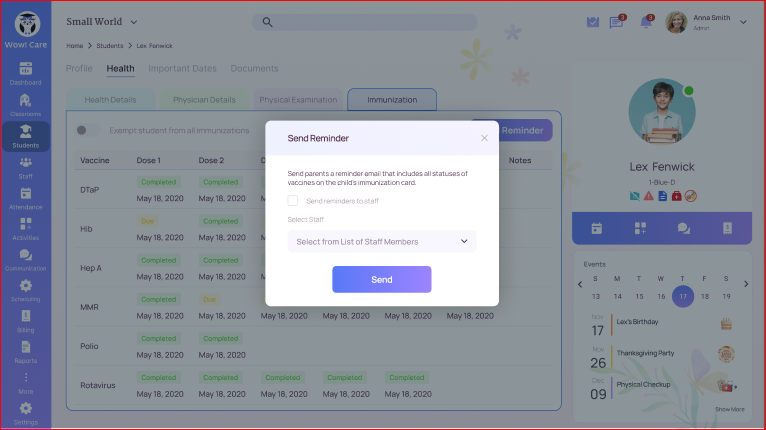Check Send reminders to staff box
The image size is (766, 430).
pos(293,201)
